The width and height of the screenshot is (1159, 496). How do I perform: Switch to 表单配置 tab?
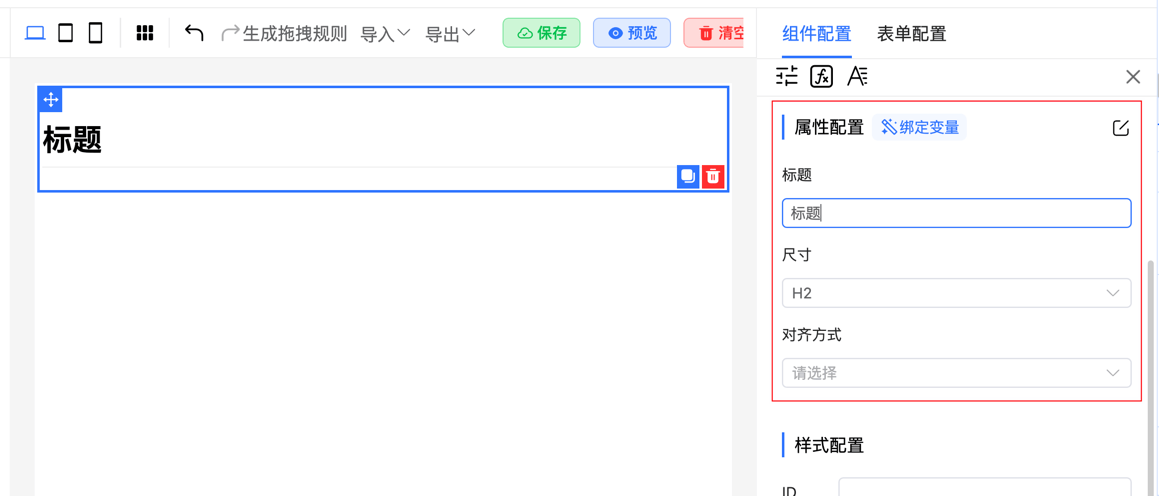click(x=911, y=34)
